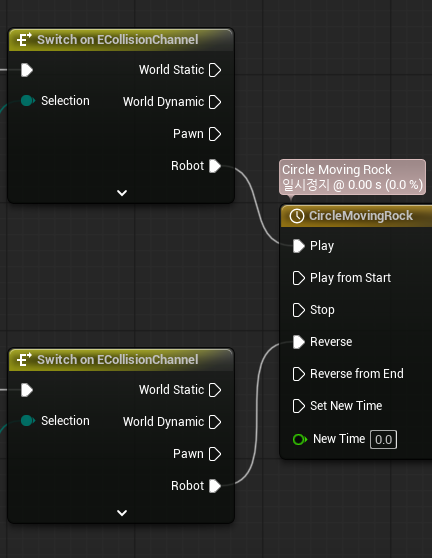This screenshot has width=432, height=558.
Task: Click the Play from Start input pin
Action: [x=299, y=278]
